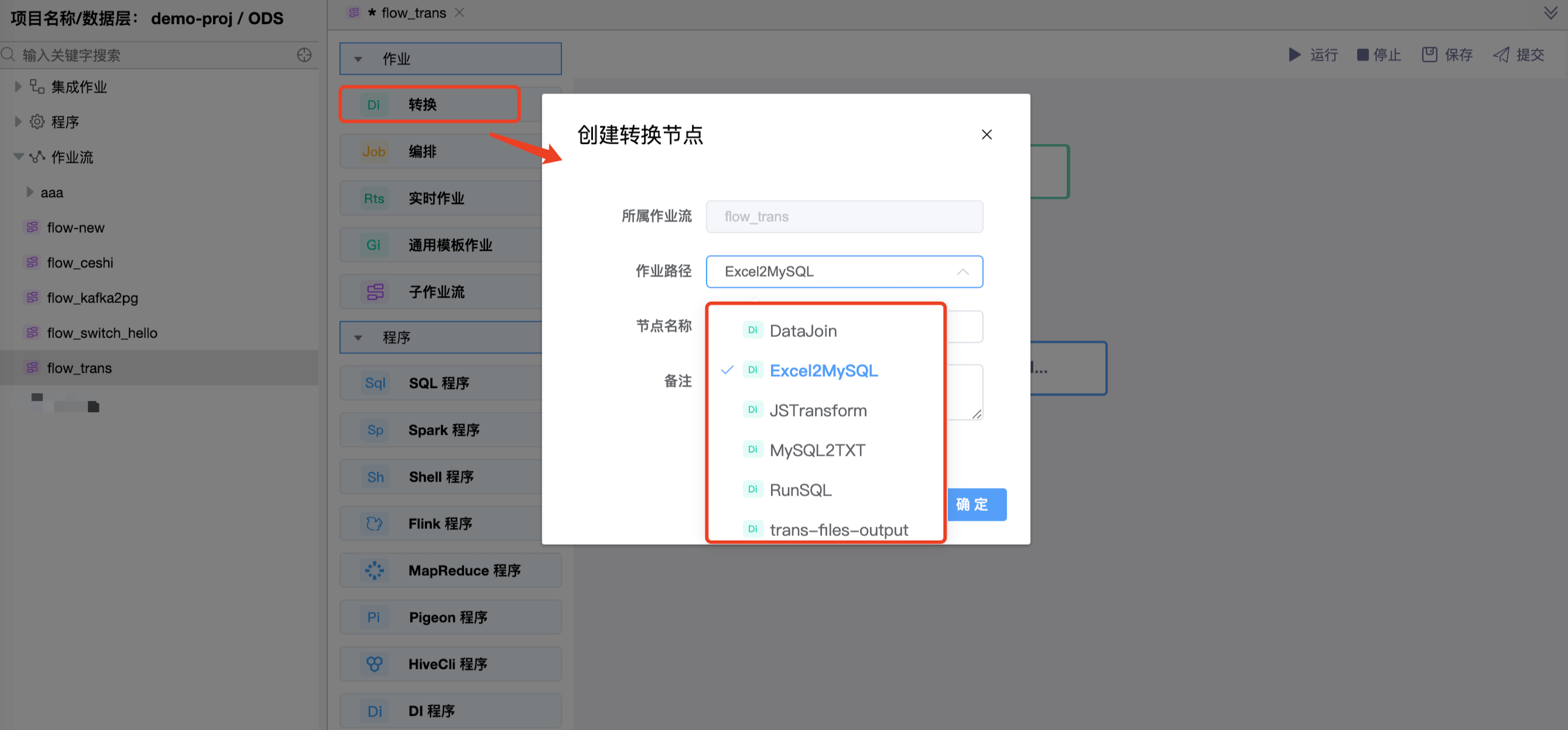This screenshot has height=730, width=1568.
Task: Click the Job icon for 编排
Action: [x=374, y=152]
